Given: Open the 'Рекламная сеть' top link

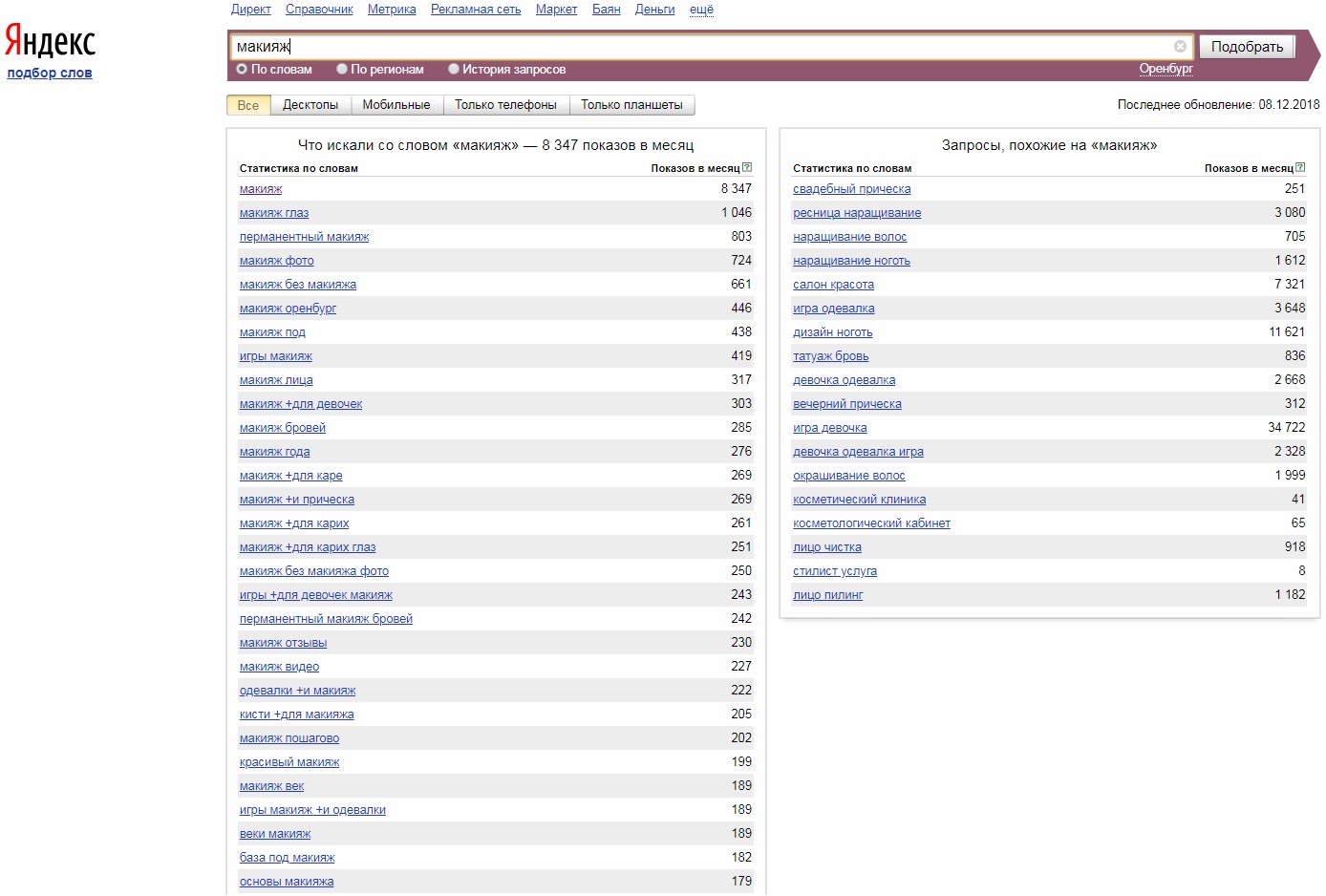Looking at the screenshot, I should click(x=476, y=10).
